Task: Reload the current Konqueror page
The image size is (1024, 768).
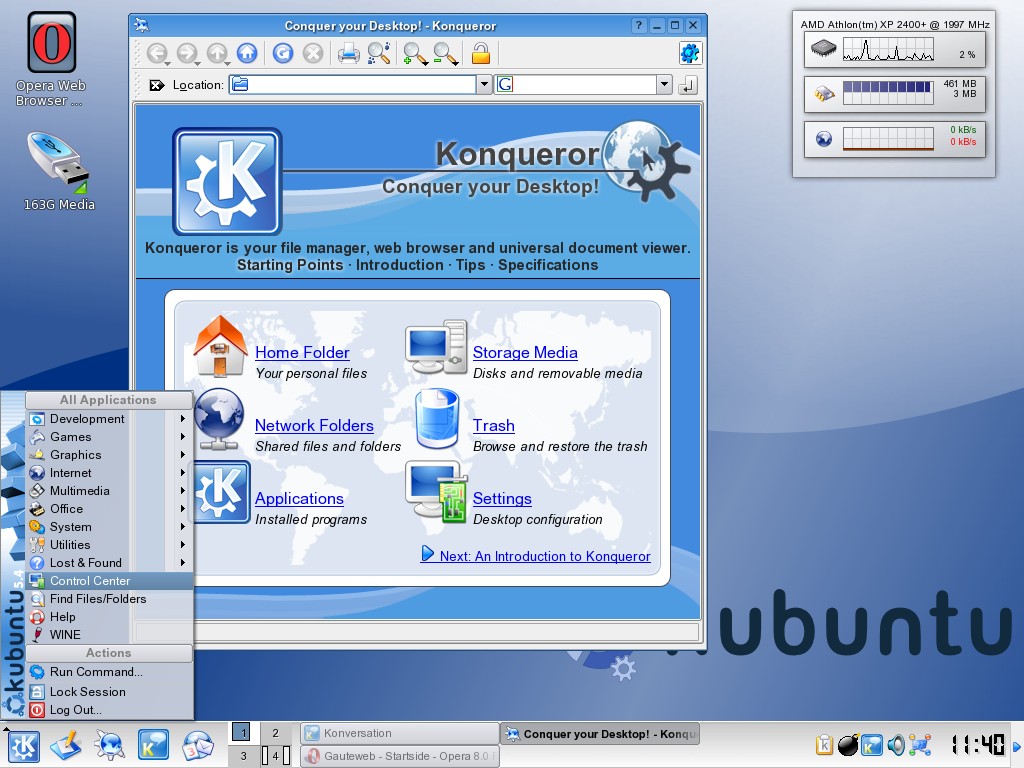Action: (283, 53)
